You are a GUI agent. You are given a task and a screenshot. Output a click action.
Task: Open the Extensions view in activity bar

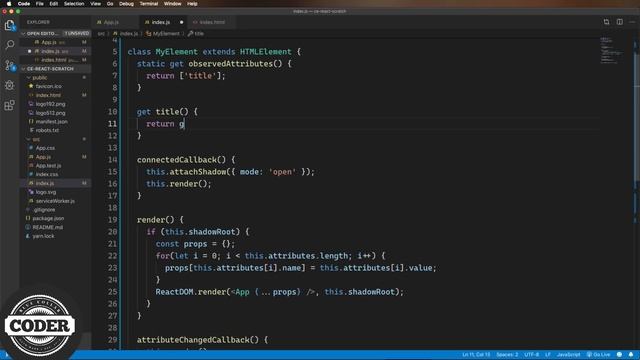(x=9, y=105)
